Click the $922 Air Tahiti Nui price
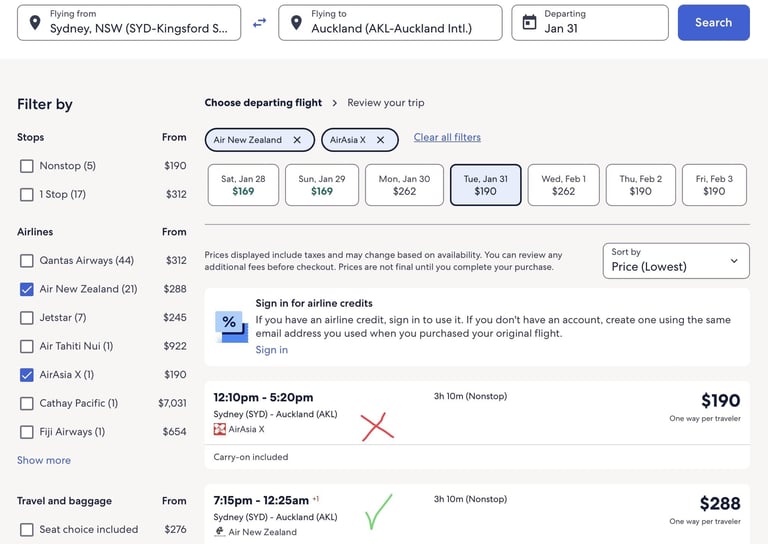Screen dimensions: 768x544 [x=175, y=346]
